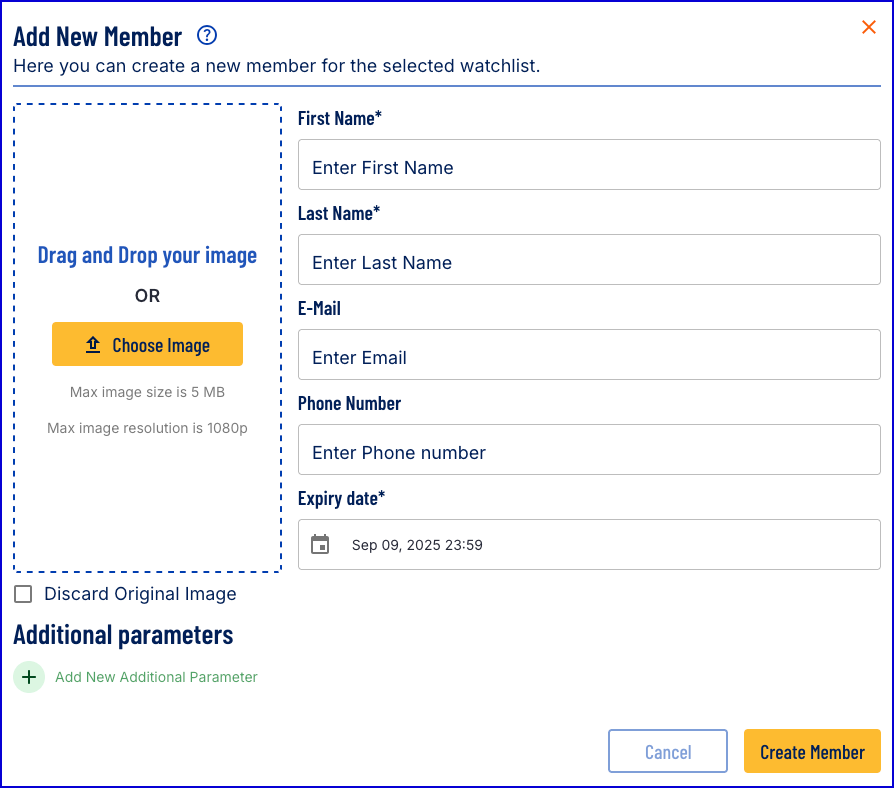Open the Expiry date picker field
Screen dimensions: 894x788
589,545
